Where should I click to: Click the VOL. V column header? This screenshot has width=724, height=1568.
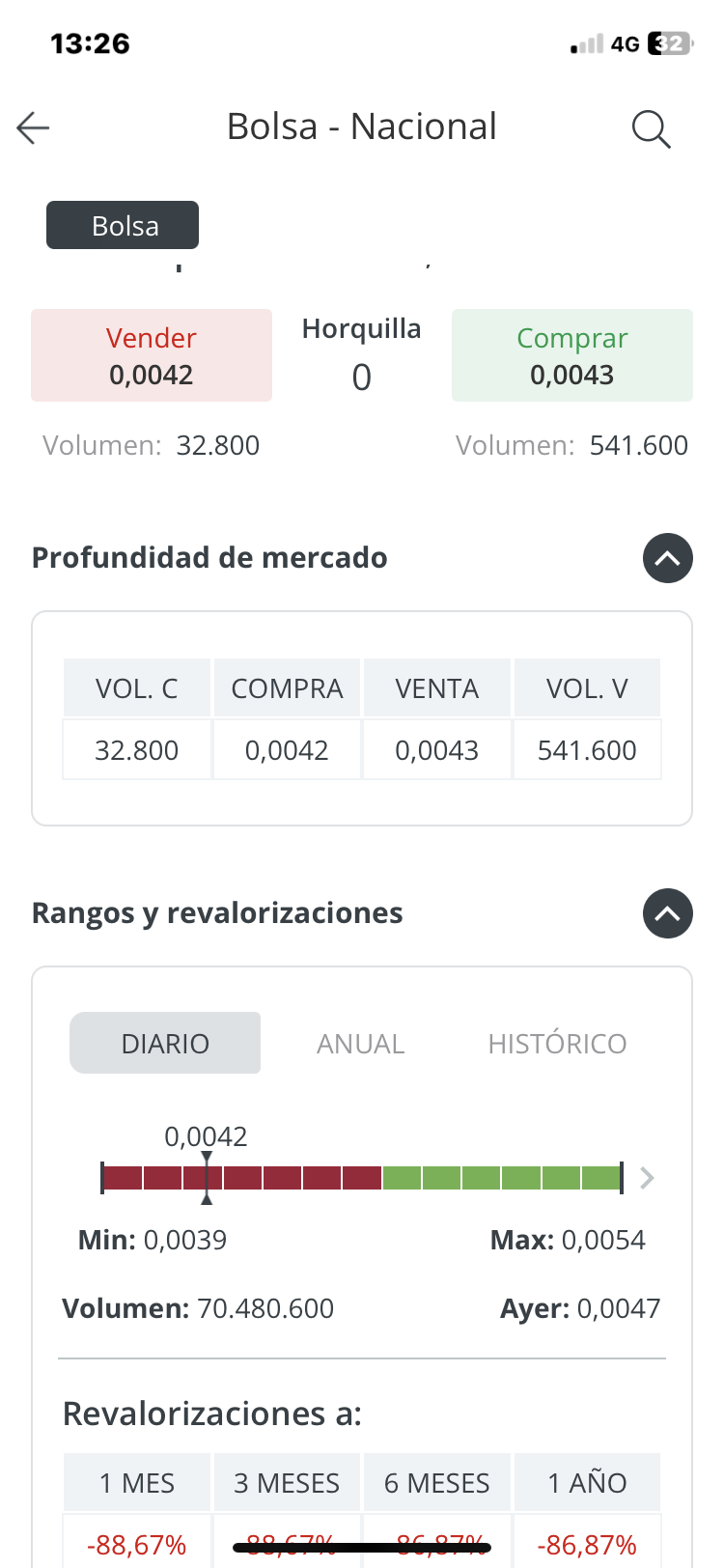coord(587,688)
